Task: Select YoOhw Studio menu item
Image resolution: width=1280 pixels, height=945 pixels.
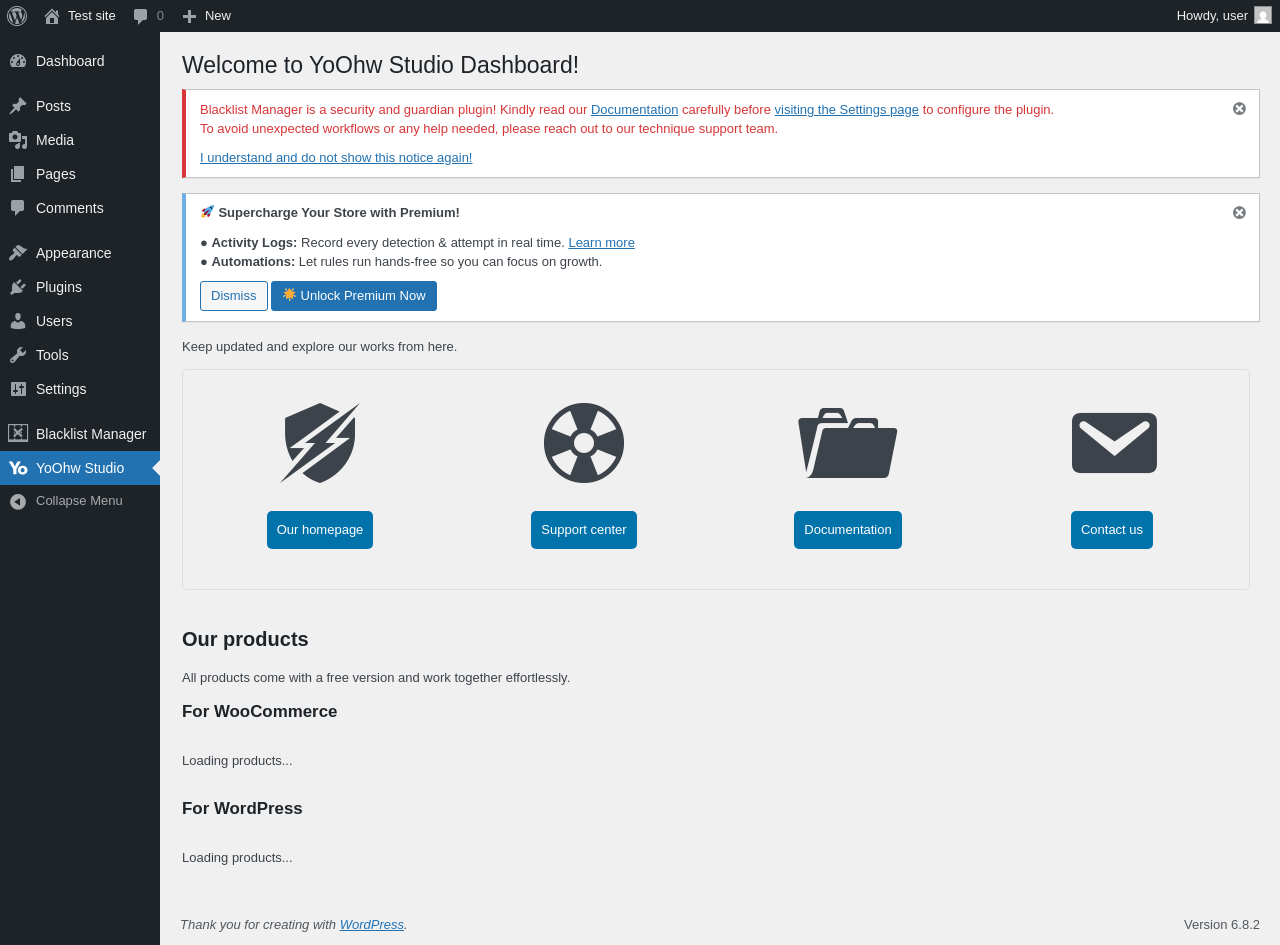Action: (x=80, y=468)
